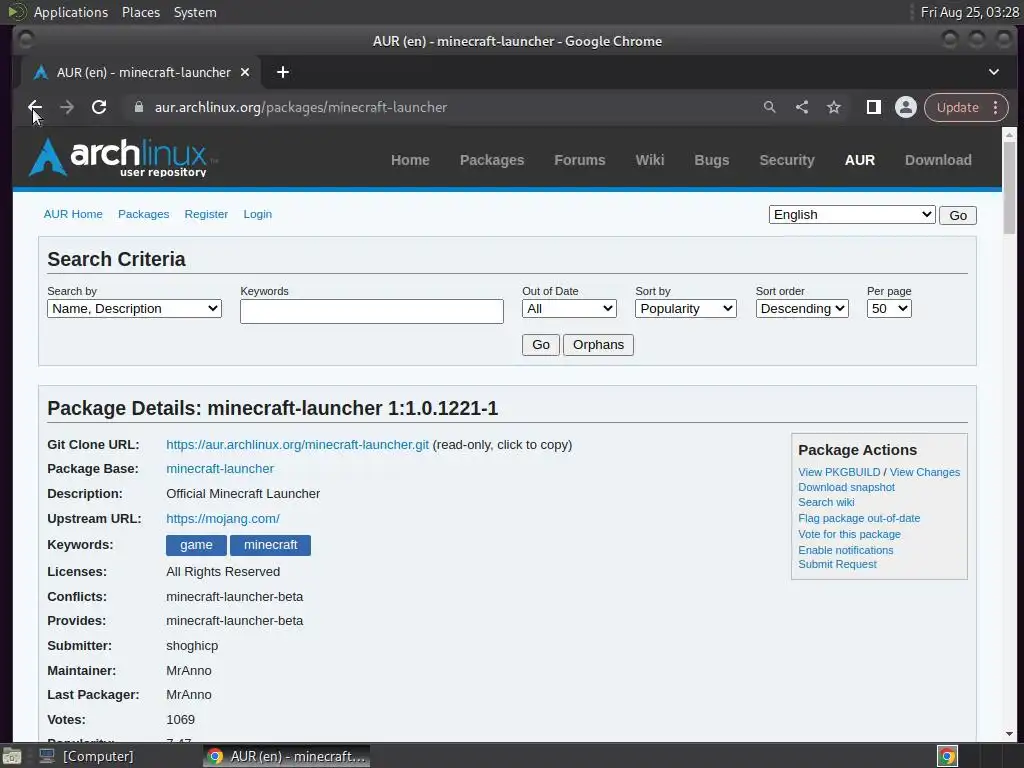Click Submit Request link
The width and height of the screenshot is (1024, 768).
coord(837,564)
